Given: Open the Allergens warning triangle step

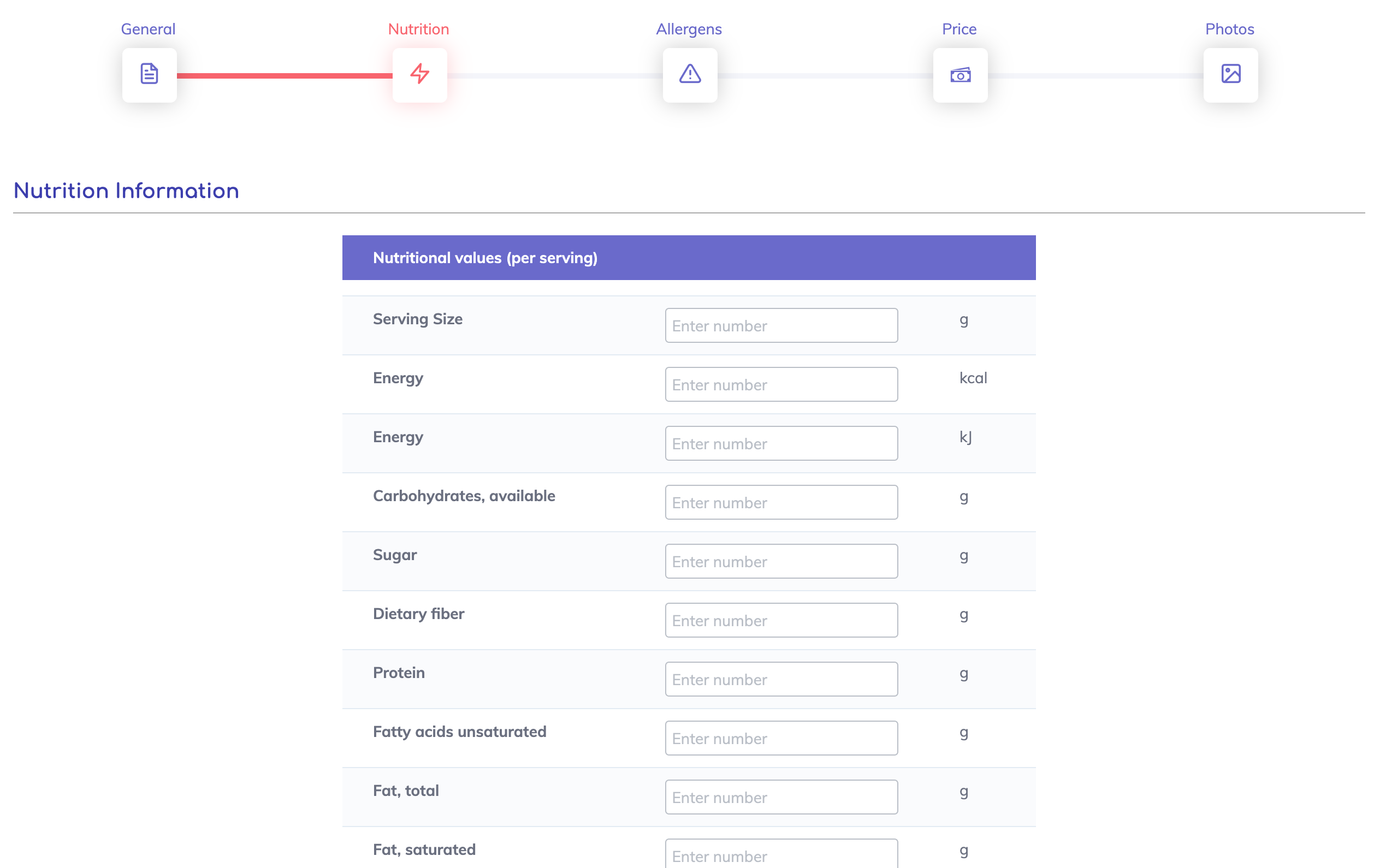Looking at the screenshot, I should point(689,75).
